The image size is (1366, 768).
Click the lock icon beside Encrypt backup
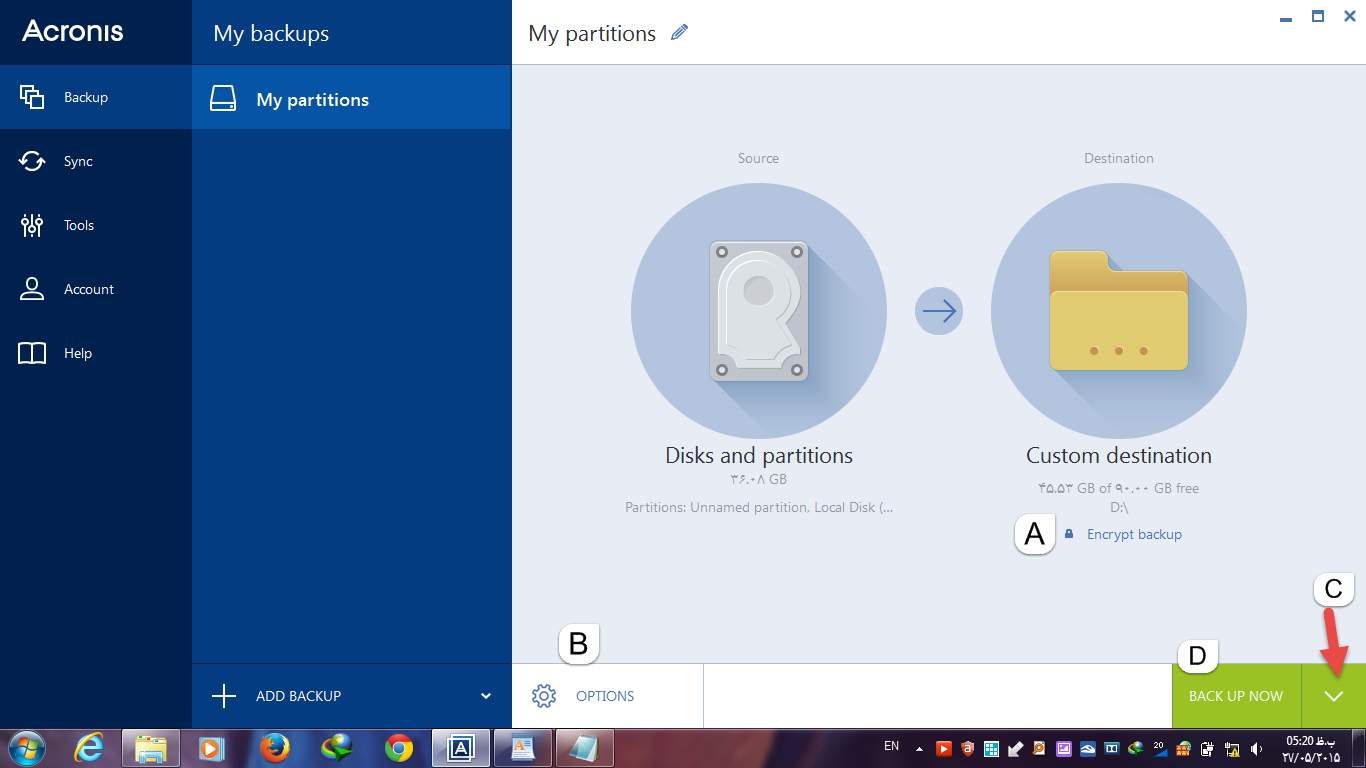tap(1069, 534)
